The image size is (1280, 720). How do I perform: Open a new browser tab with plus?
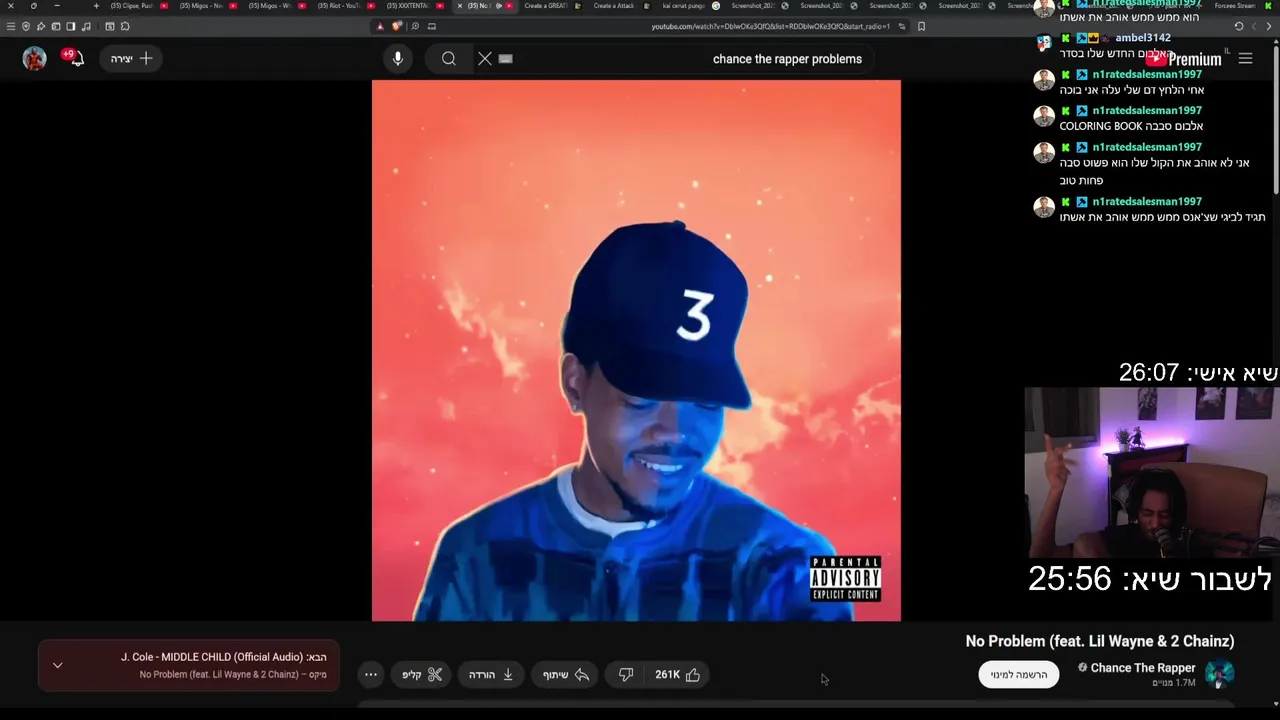(x=96, y=6)
